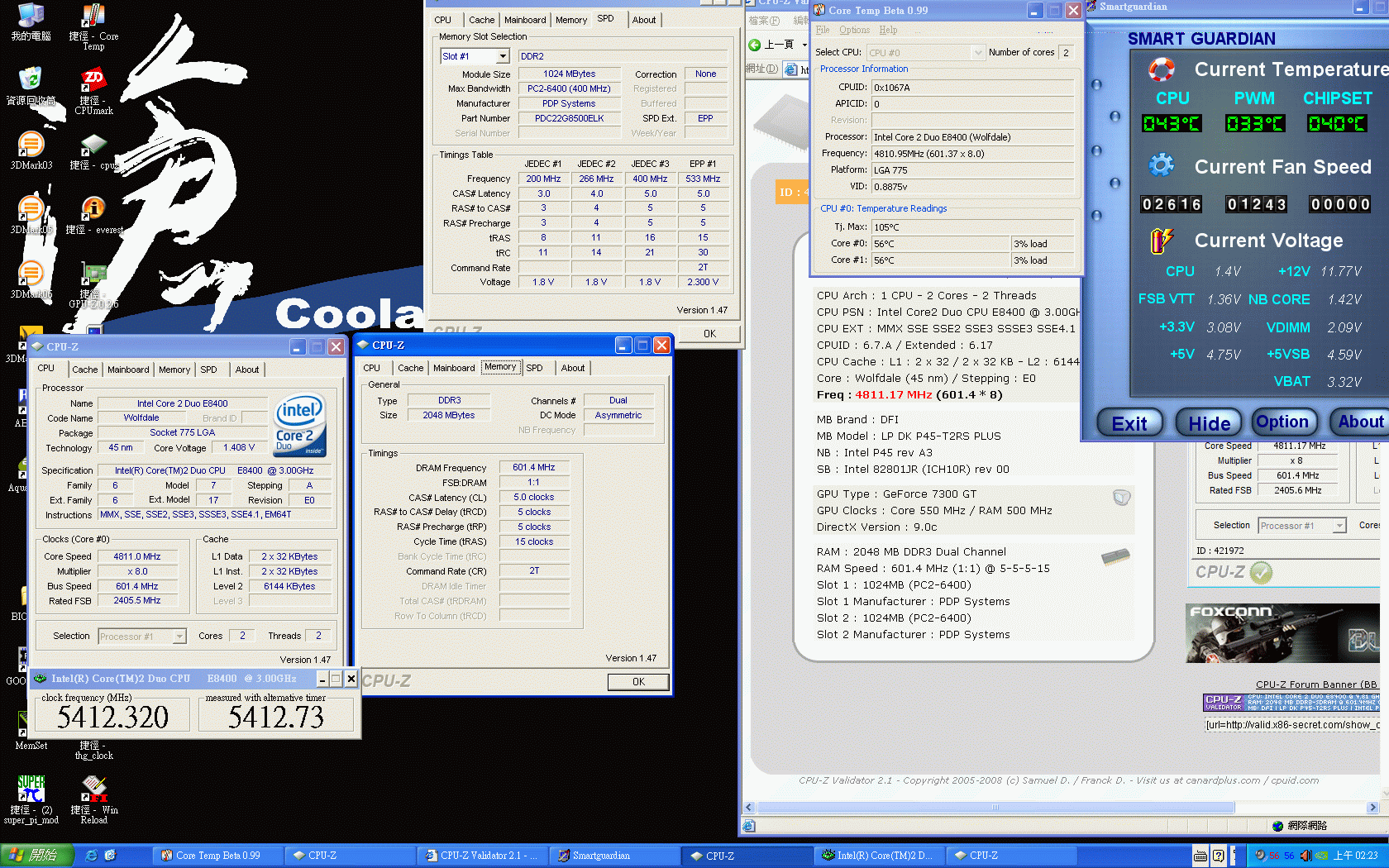Switch to Intel Core 2 Duo clock taskbar button
Image resolution: width=1389 pixels, height=868 pixels.
tap(881, 856)
